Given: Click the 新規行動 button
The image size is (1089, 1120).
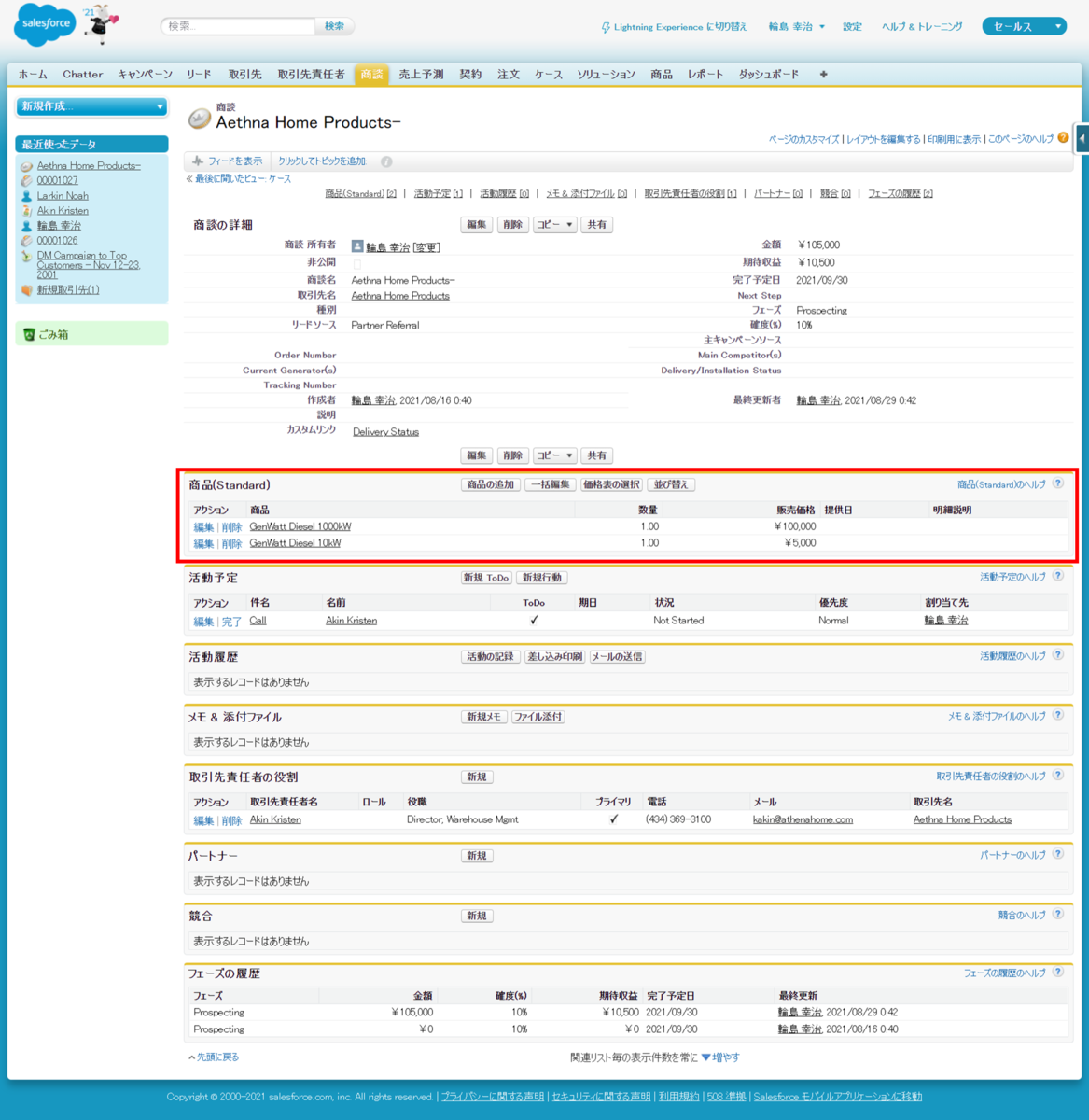Looking at the screenshot, I should [542, 578].
